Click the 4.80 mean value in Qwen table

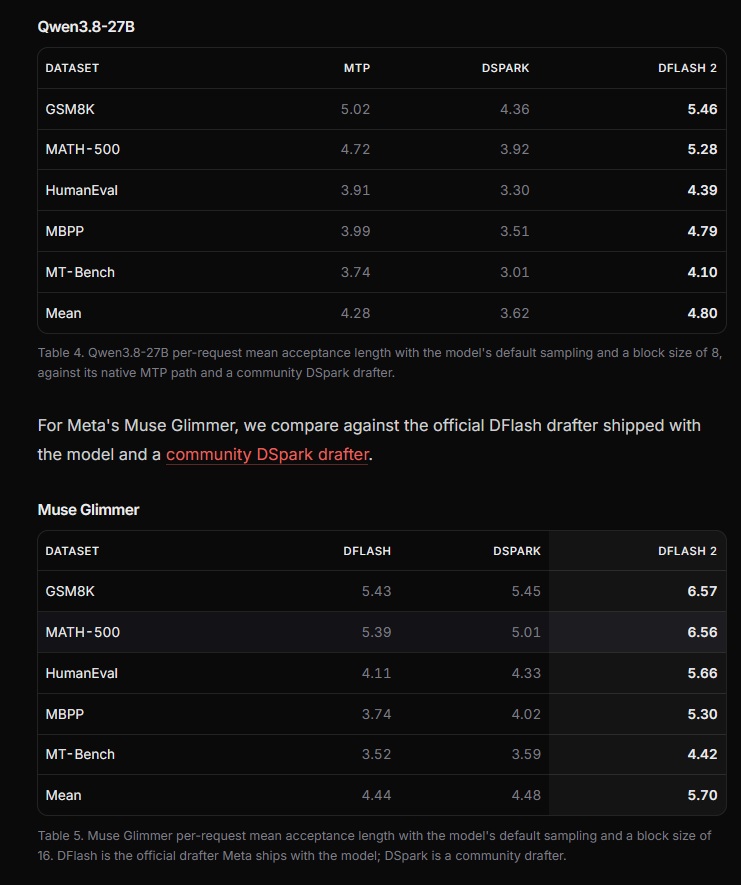[702, 313]
